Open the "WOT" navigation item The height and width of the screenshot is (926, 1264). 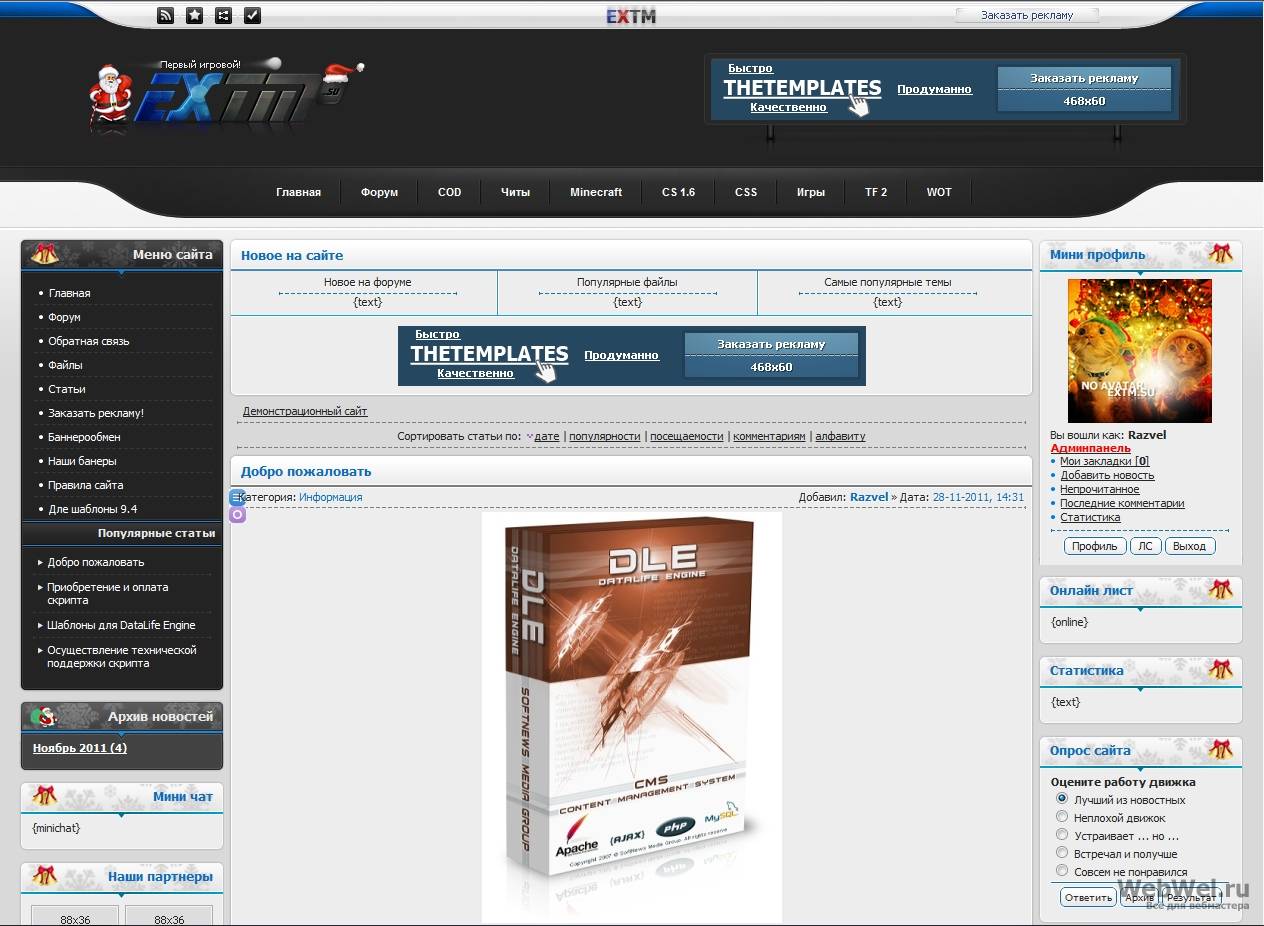click(x=939, y=192)
